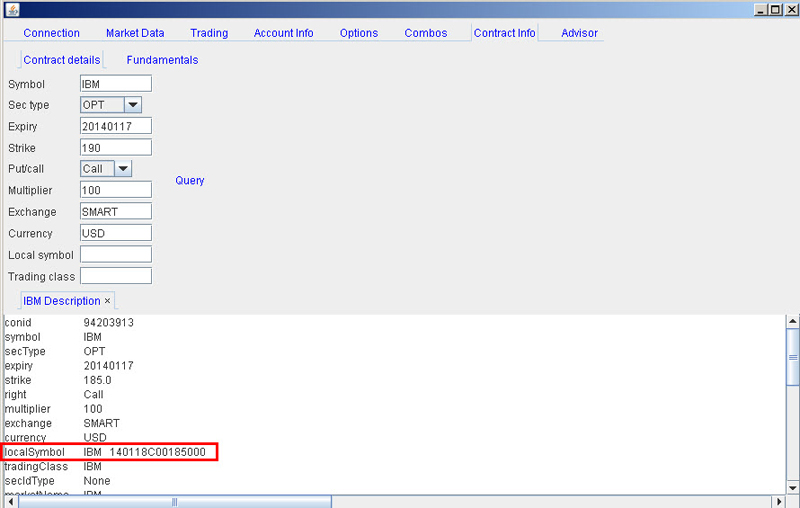Click the Symbol input field containing IBM
The height and width of the screenshot is (508, 800).
pos(116,84)
